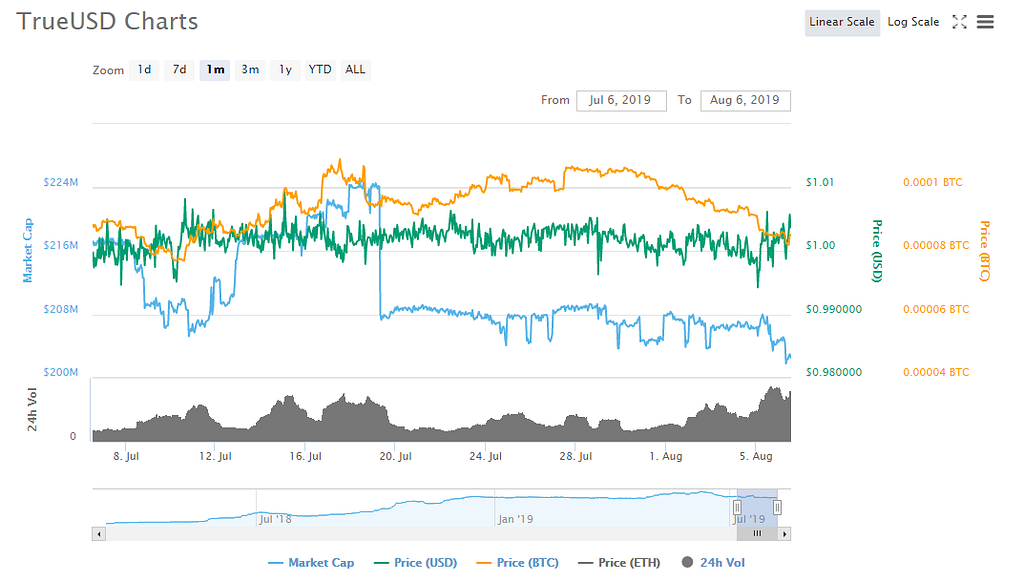Select the 1m zoom range
The height and width of the screenshot is (578, 1024).
[215, 70]
